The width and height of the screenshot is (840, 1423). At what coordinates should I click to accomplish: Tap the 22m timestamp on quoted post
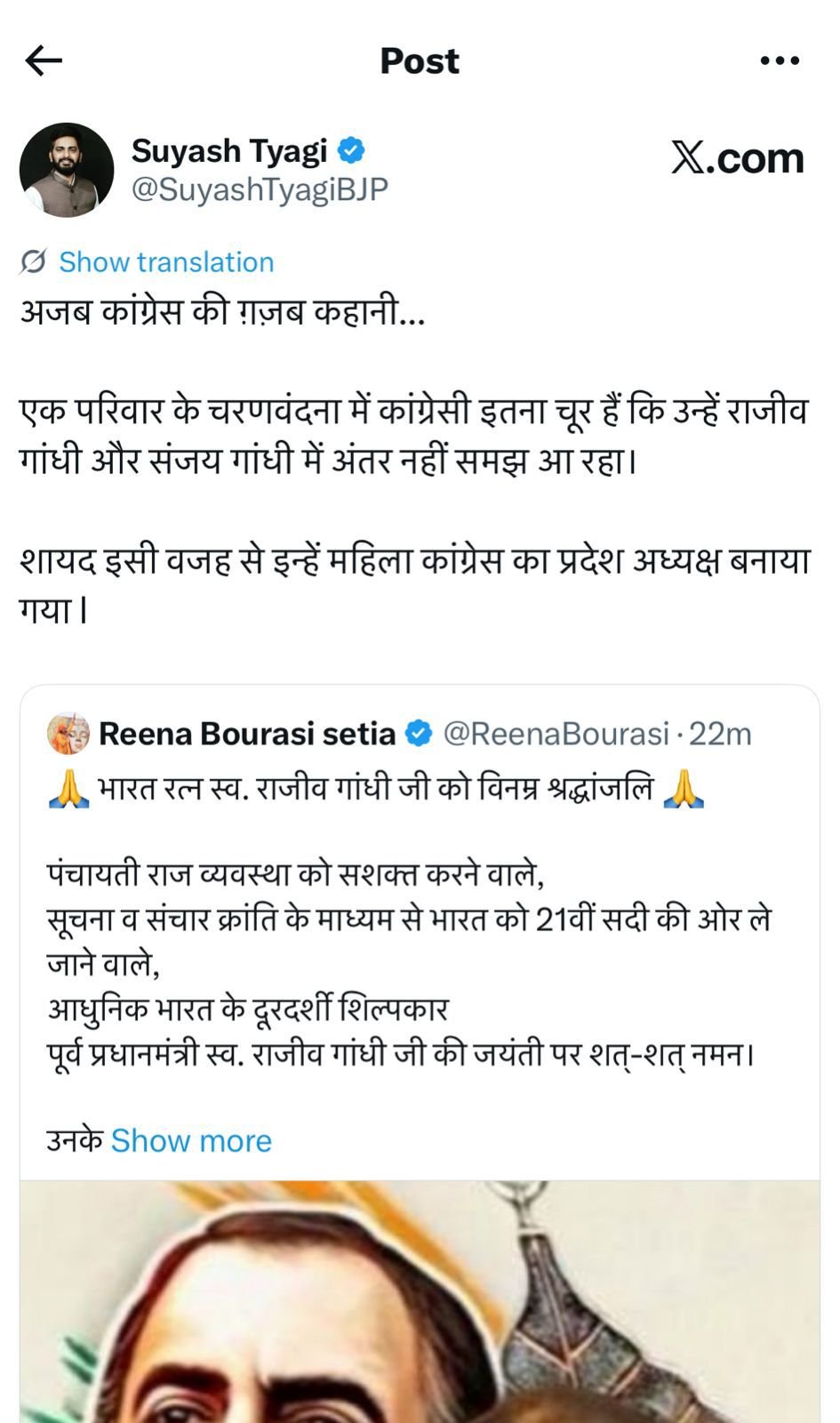[720, 734]
